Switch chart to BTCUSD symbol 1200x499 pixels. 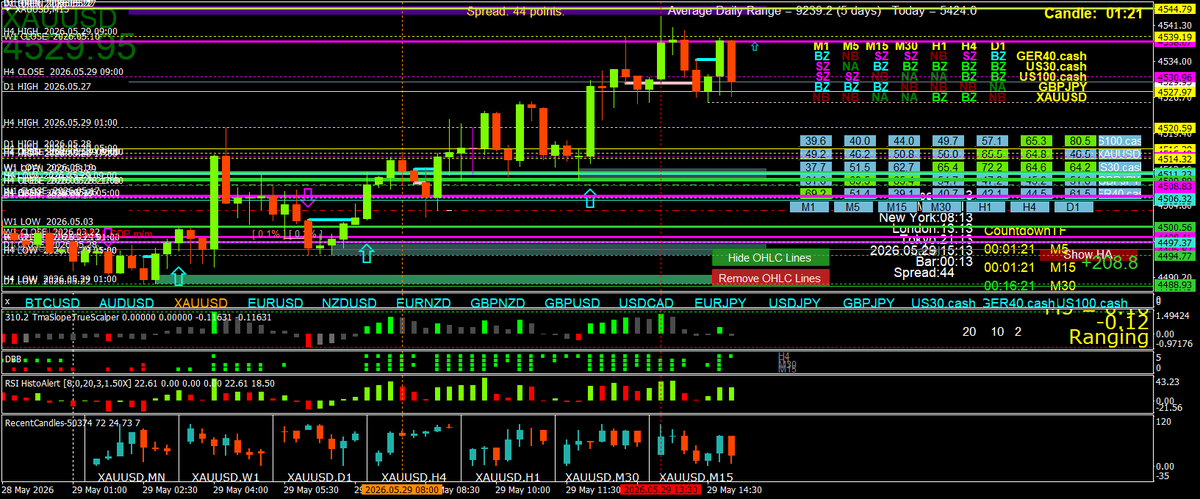click(x=52, y=302)
